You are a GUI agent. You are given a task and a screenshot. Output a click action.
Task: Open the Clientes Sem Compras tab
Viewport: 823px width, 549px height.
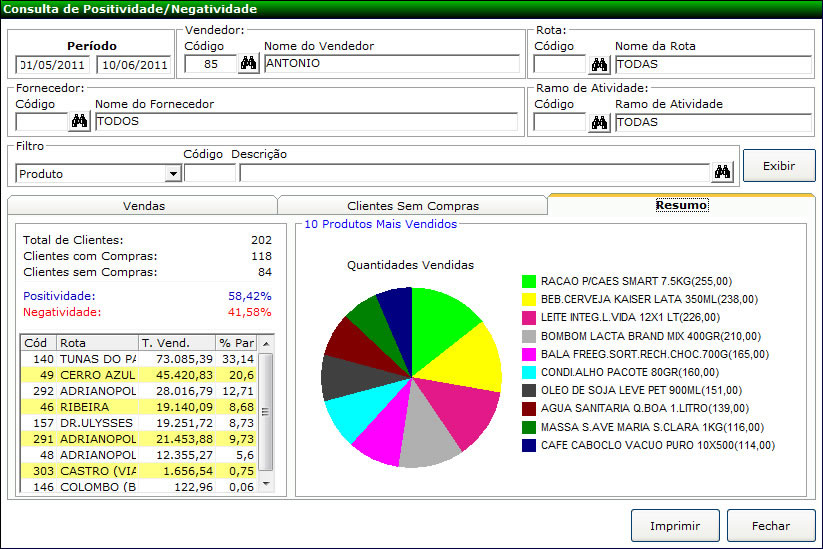tap(413, 206)
